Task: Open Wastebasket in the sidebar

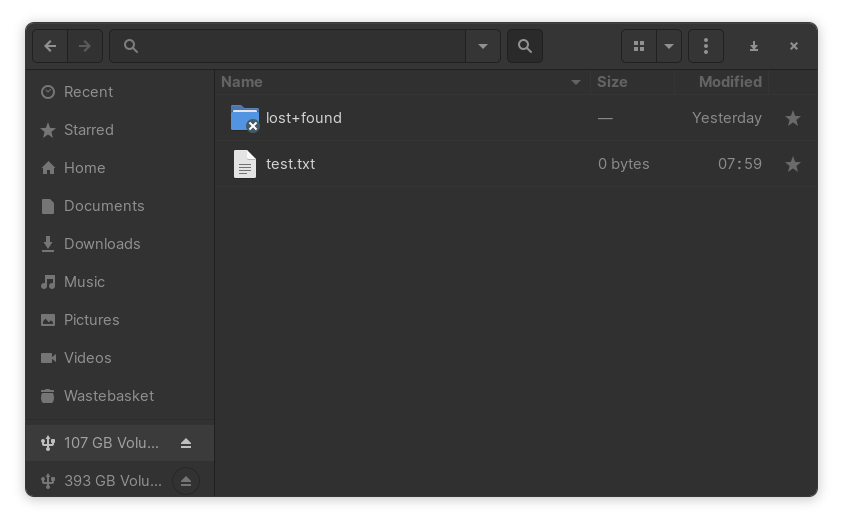Action: (x=108, y=396)
